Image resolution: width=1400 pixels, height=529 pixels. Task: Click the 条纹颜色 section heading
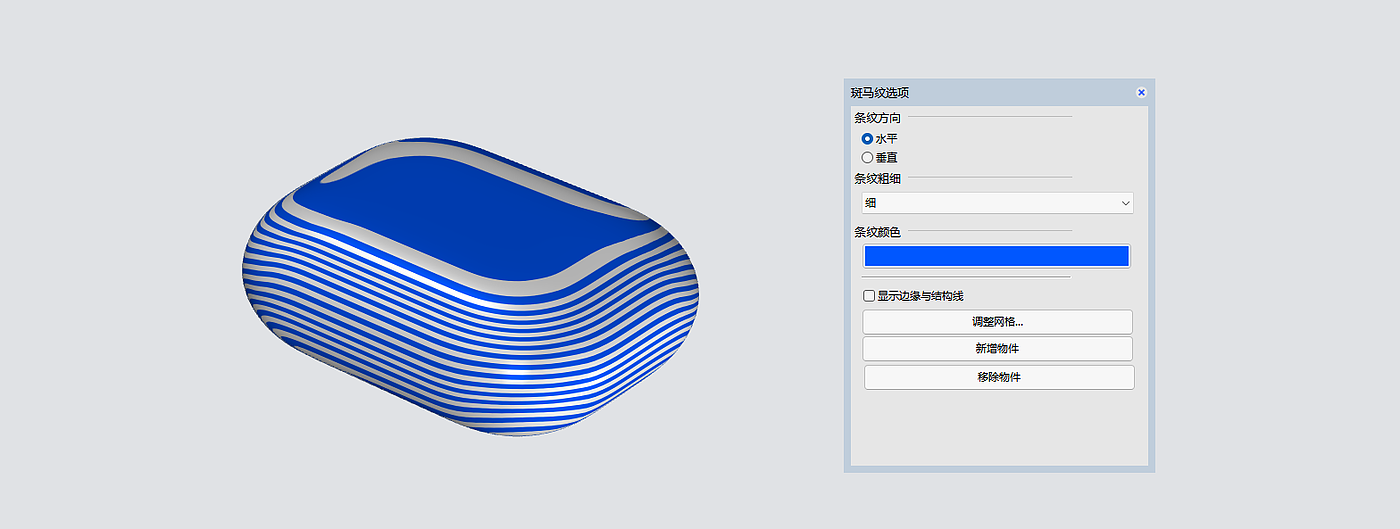pyautogui.click(x=876, y=232)
